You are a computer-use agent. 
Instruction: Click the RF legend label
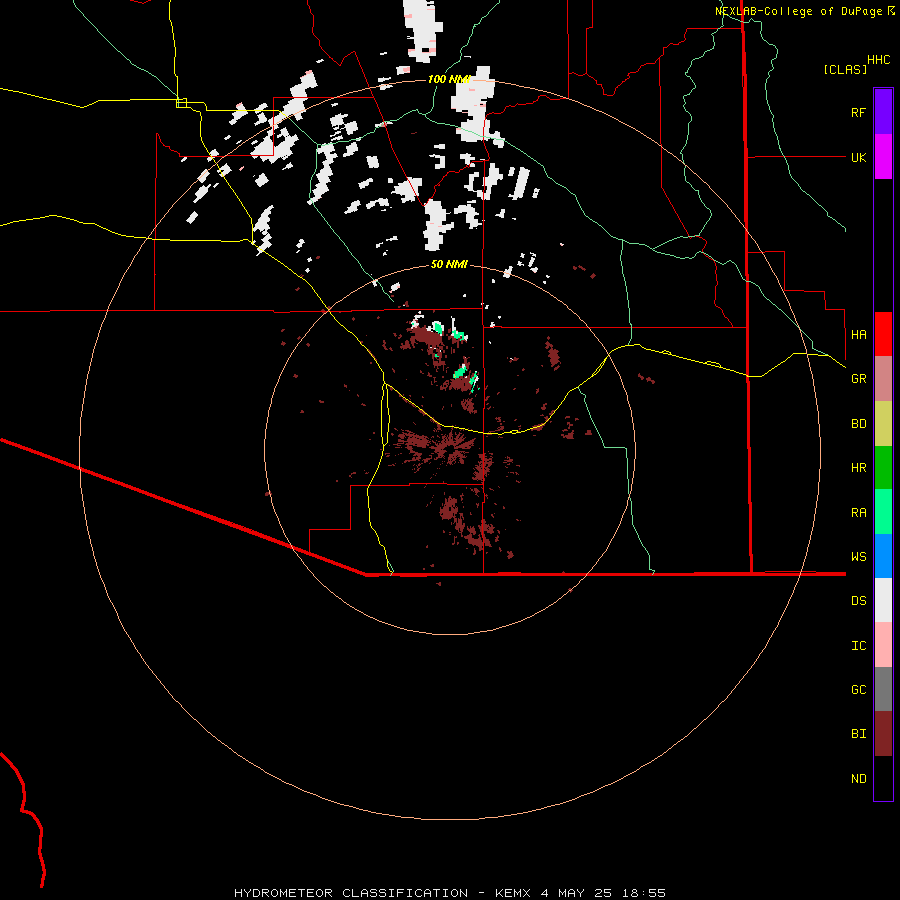858,112
